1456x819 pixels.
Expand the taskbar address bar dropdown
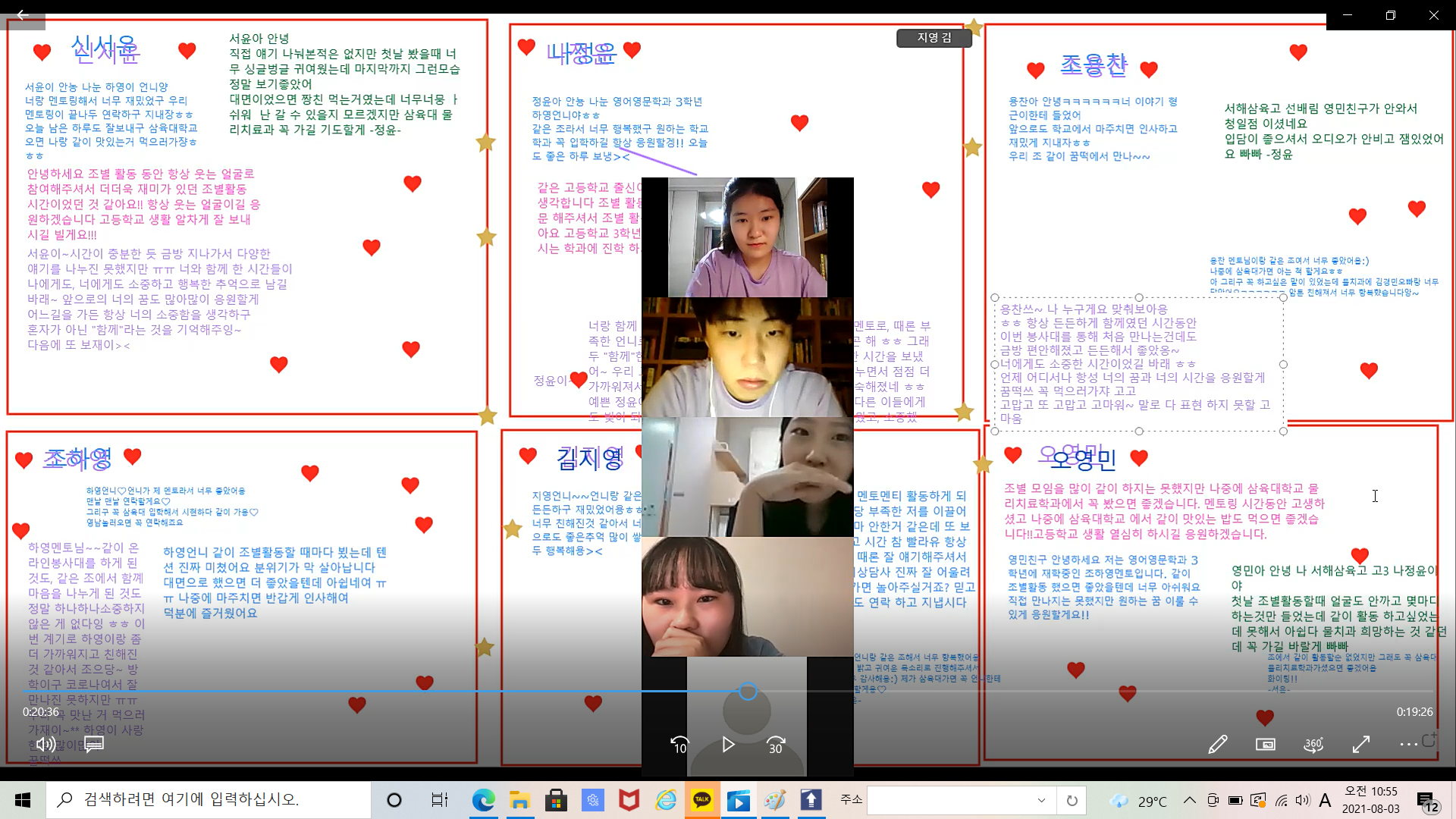(1041, 800)
